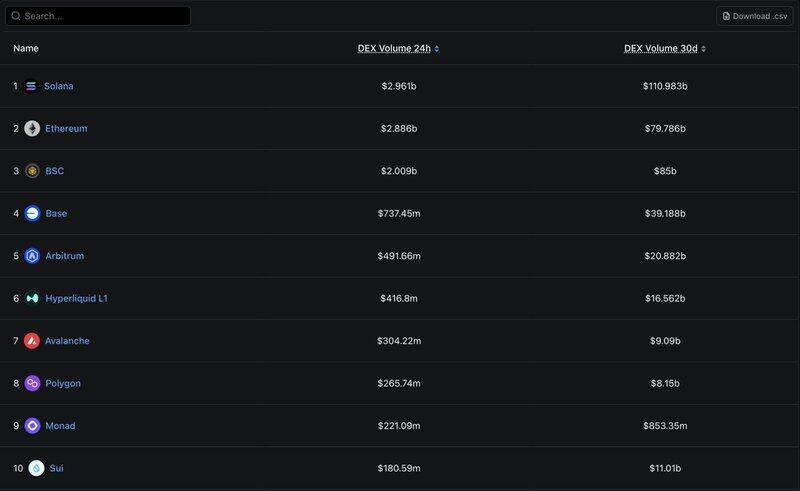Open the Hyperliquid L1 chain link

coord(76,298)
